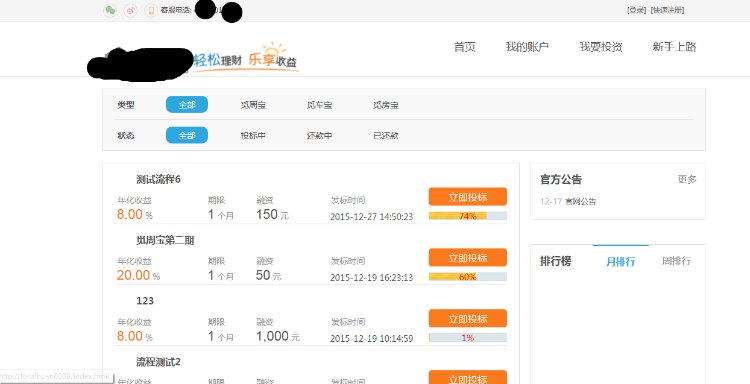Filter status by 还款中

pos(320,136)
